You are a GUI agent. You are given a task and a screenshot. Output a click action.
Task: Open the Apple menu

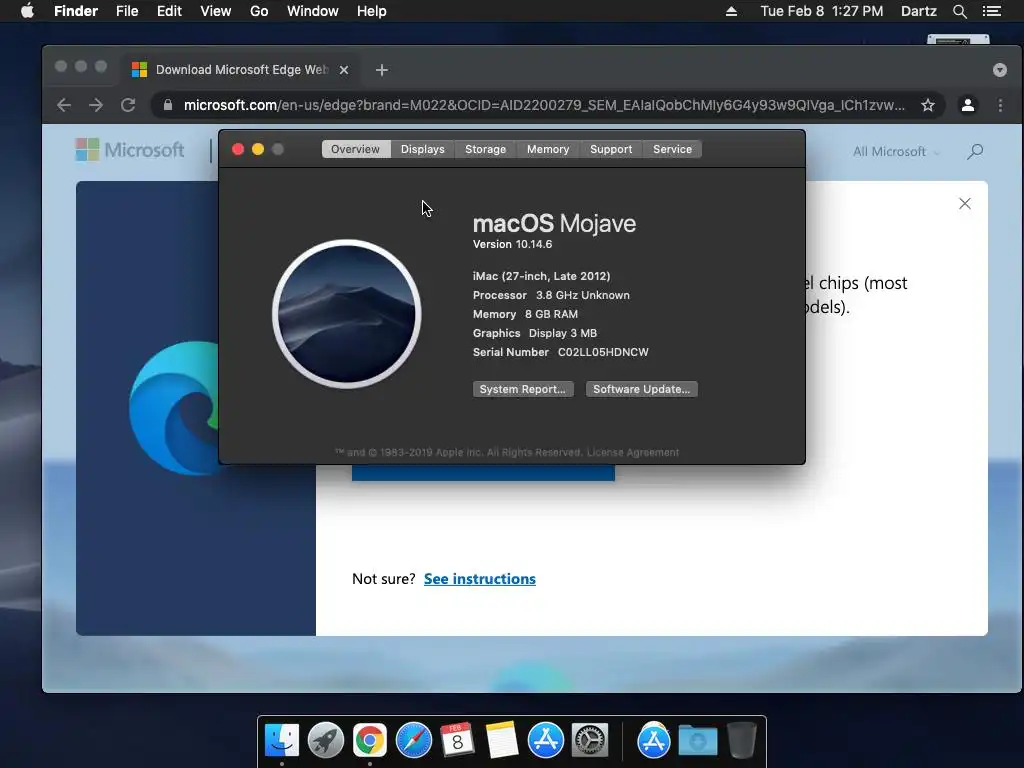27,11
